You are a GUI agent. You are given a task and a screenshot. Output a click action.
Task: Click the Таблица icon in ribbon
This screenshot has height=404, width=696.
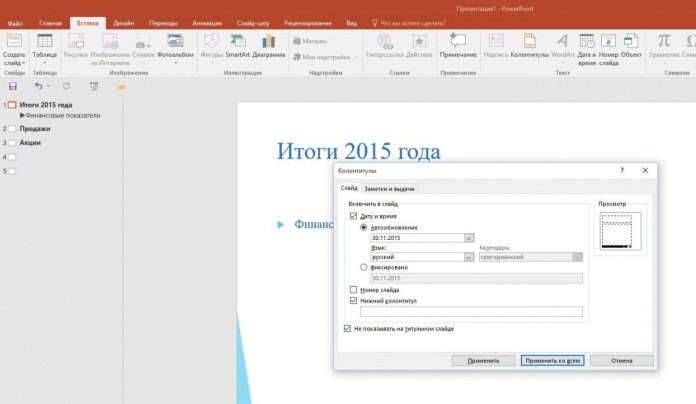click(x=45, y=41)
